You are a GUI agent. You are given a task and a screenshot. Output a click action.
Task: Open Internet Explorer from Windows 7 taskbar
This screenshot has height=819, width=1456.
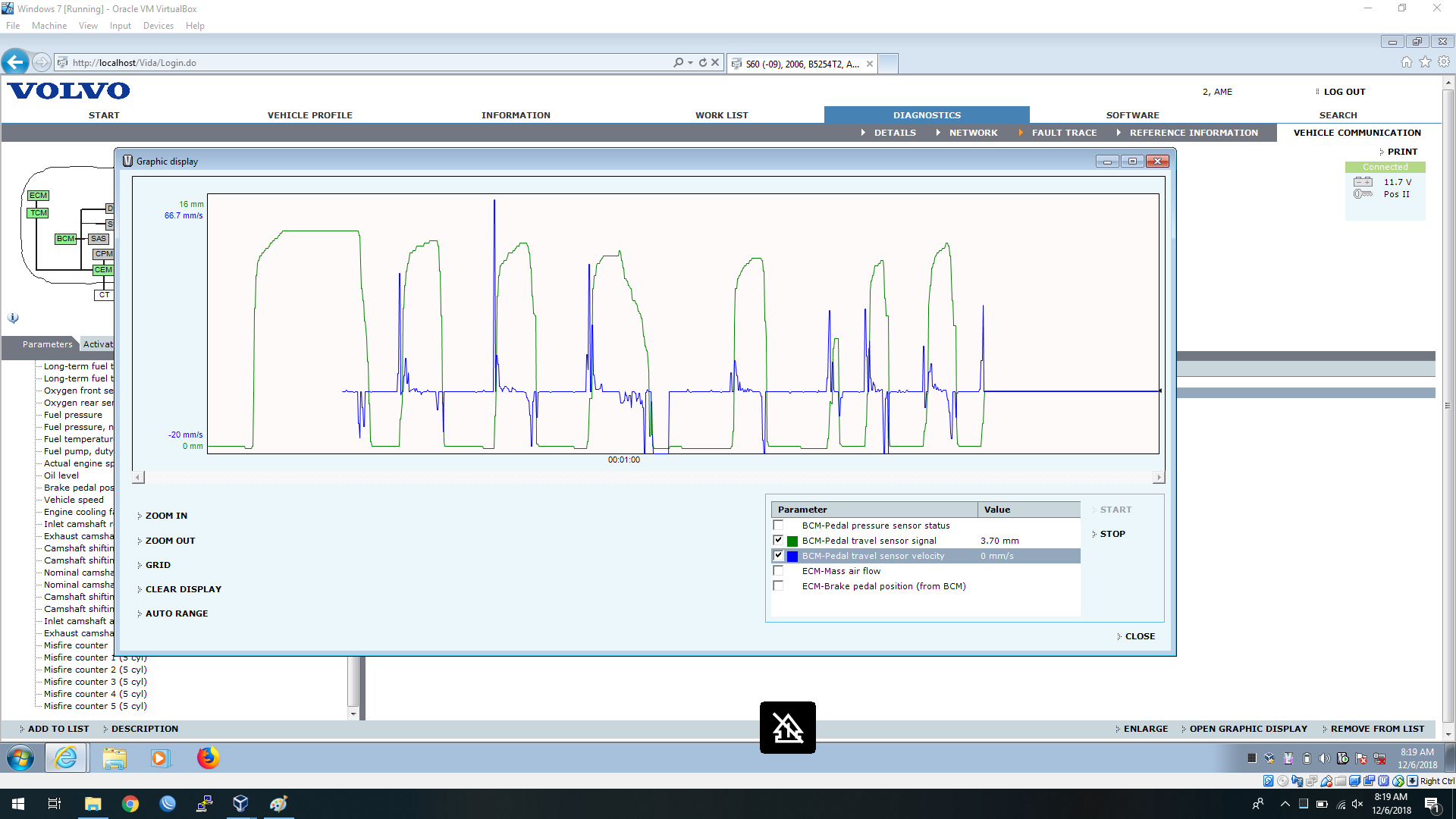66,758
